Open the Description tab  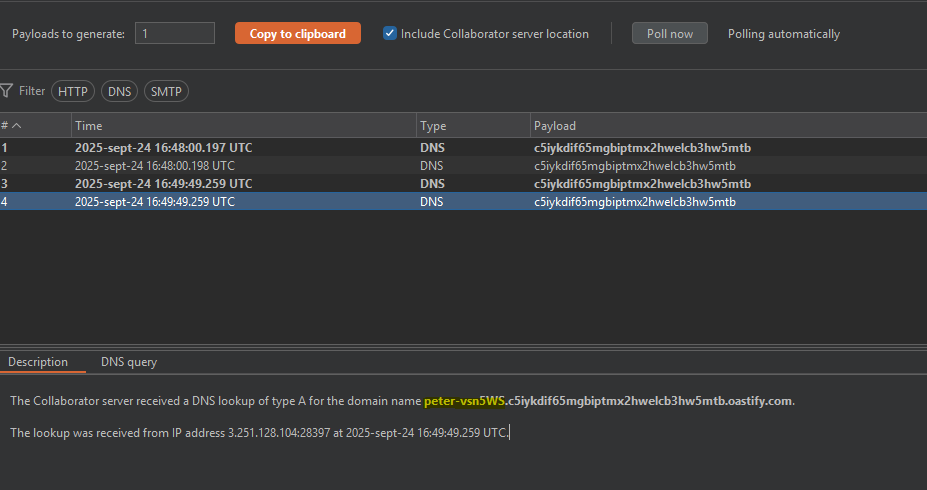(39, 362)
